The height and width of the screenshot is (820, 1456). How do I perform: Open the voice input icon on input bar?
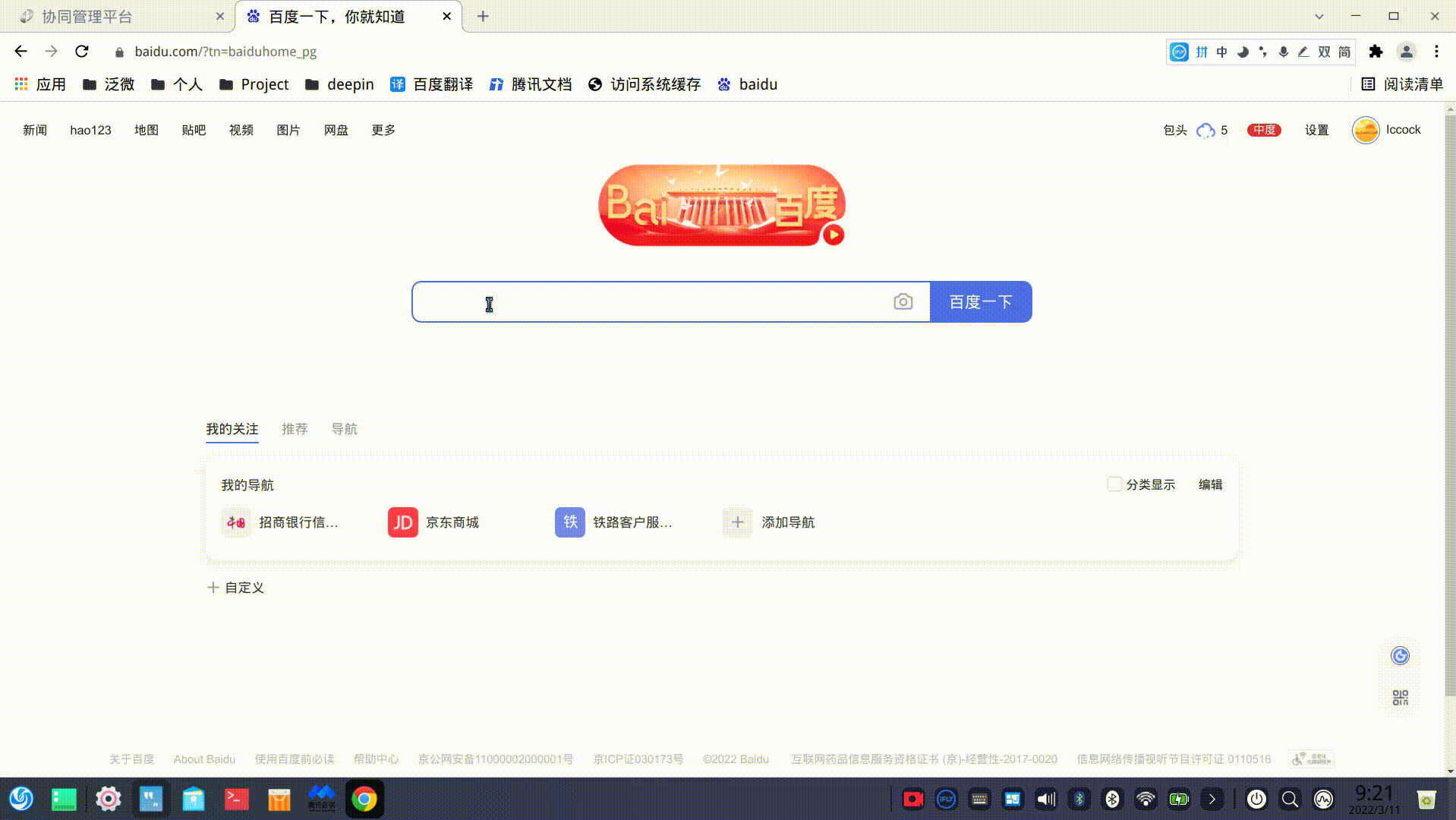[1284, 52]
